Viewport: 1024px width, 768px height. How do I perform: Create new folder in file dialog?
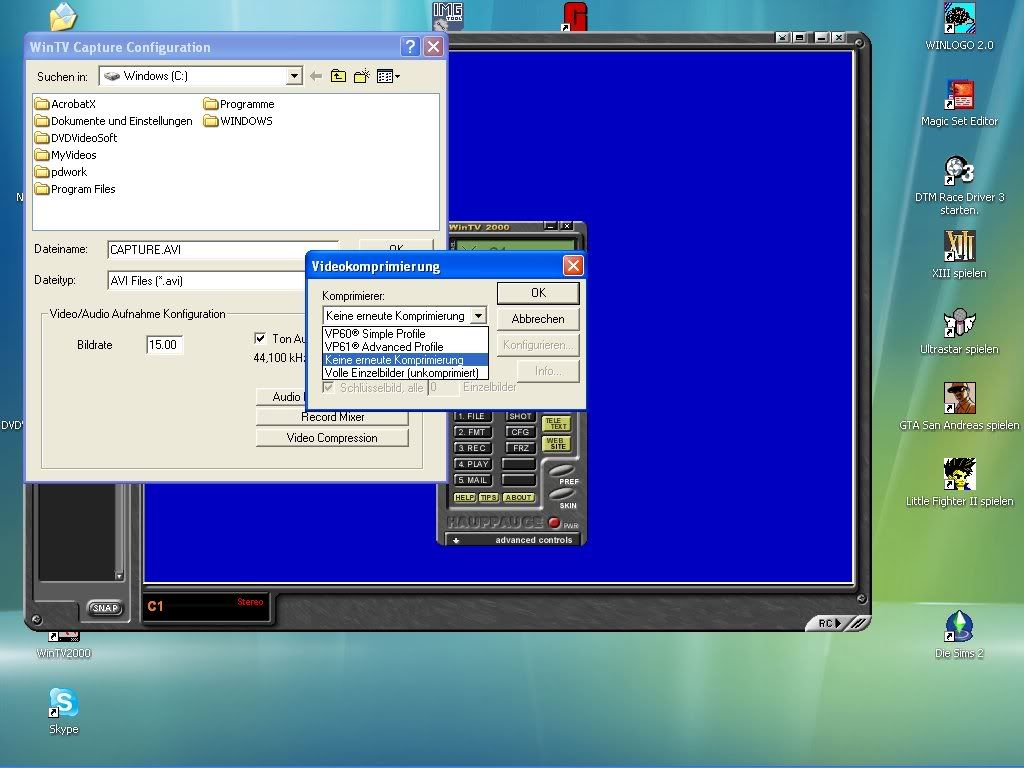click(361, 76)
